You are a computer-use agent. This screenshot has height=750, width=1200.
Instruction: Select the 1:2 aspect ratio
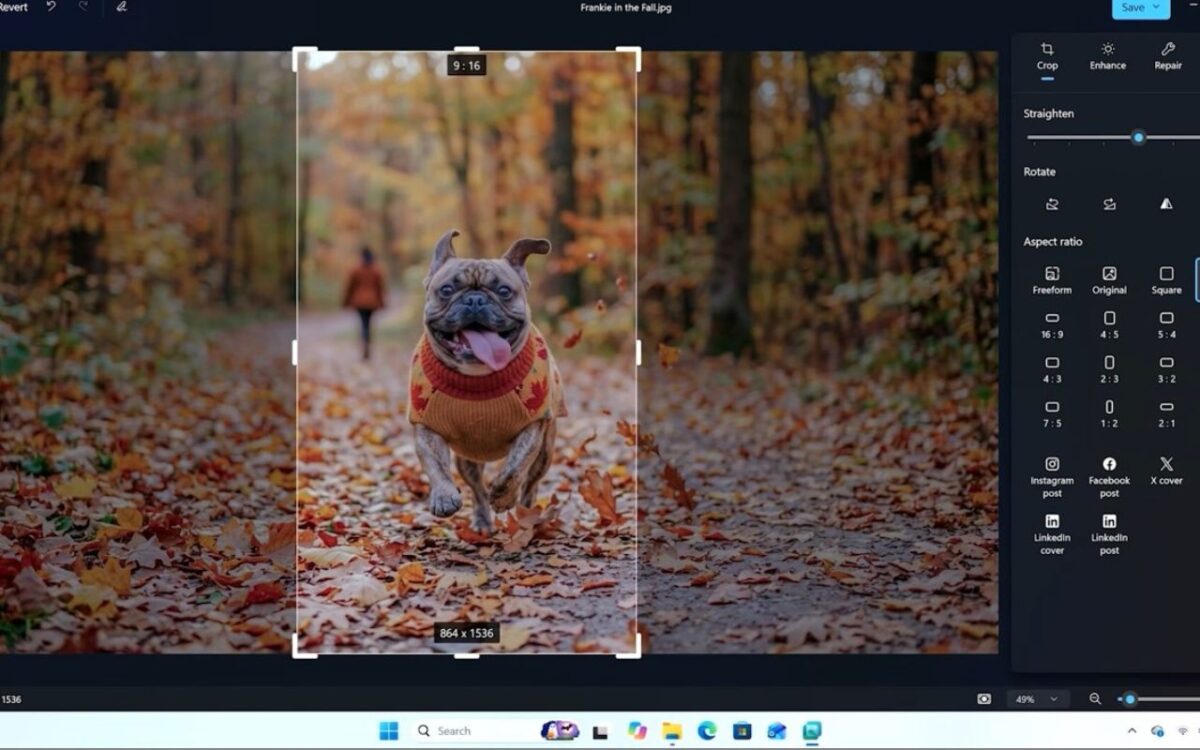tap(1109, 414)
